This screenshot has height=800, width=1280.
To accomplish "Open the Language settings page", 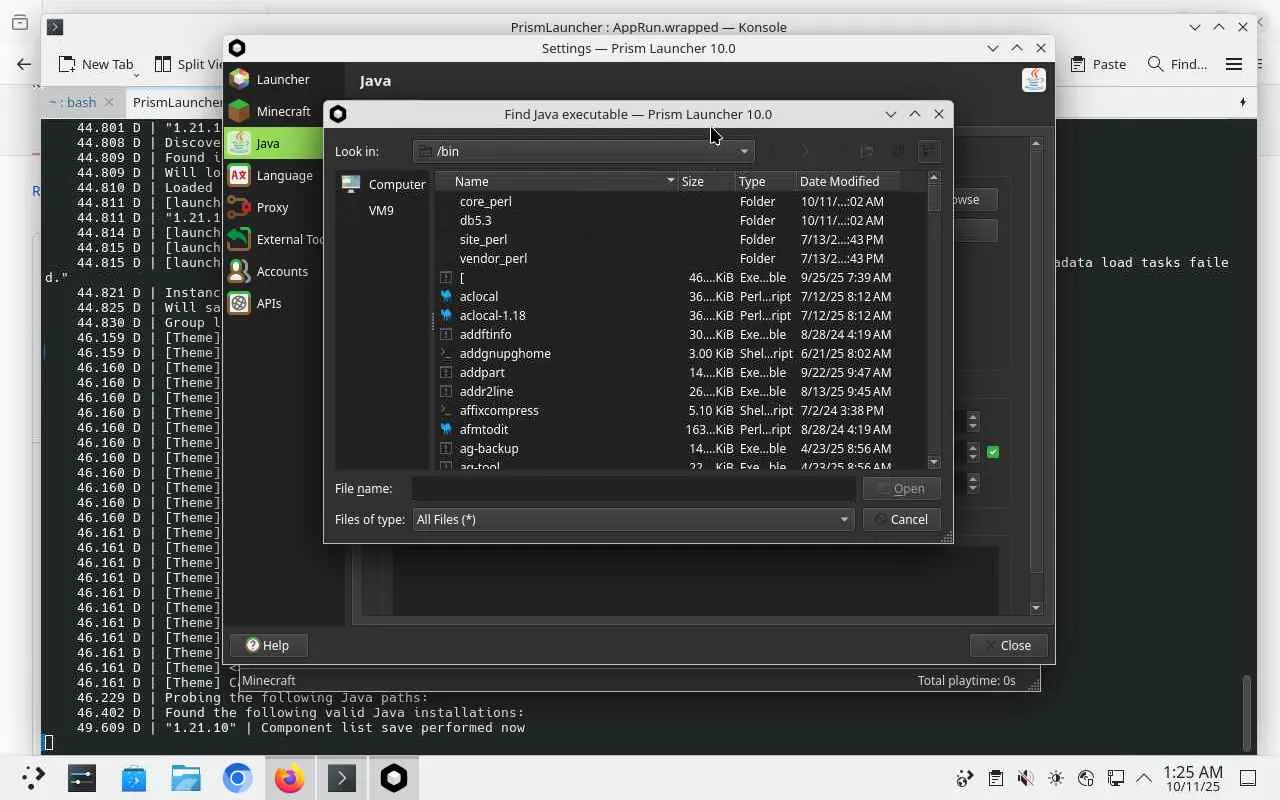I will pyautogui.click(x=275, y=175).
